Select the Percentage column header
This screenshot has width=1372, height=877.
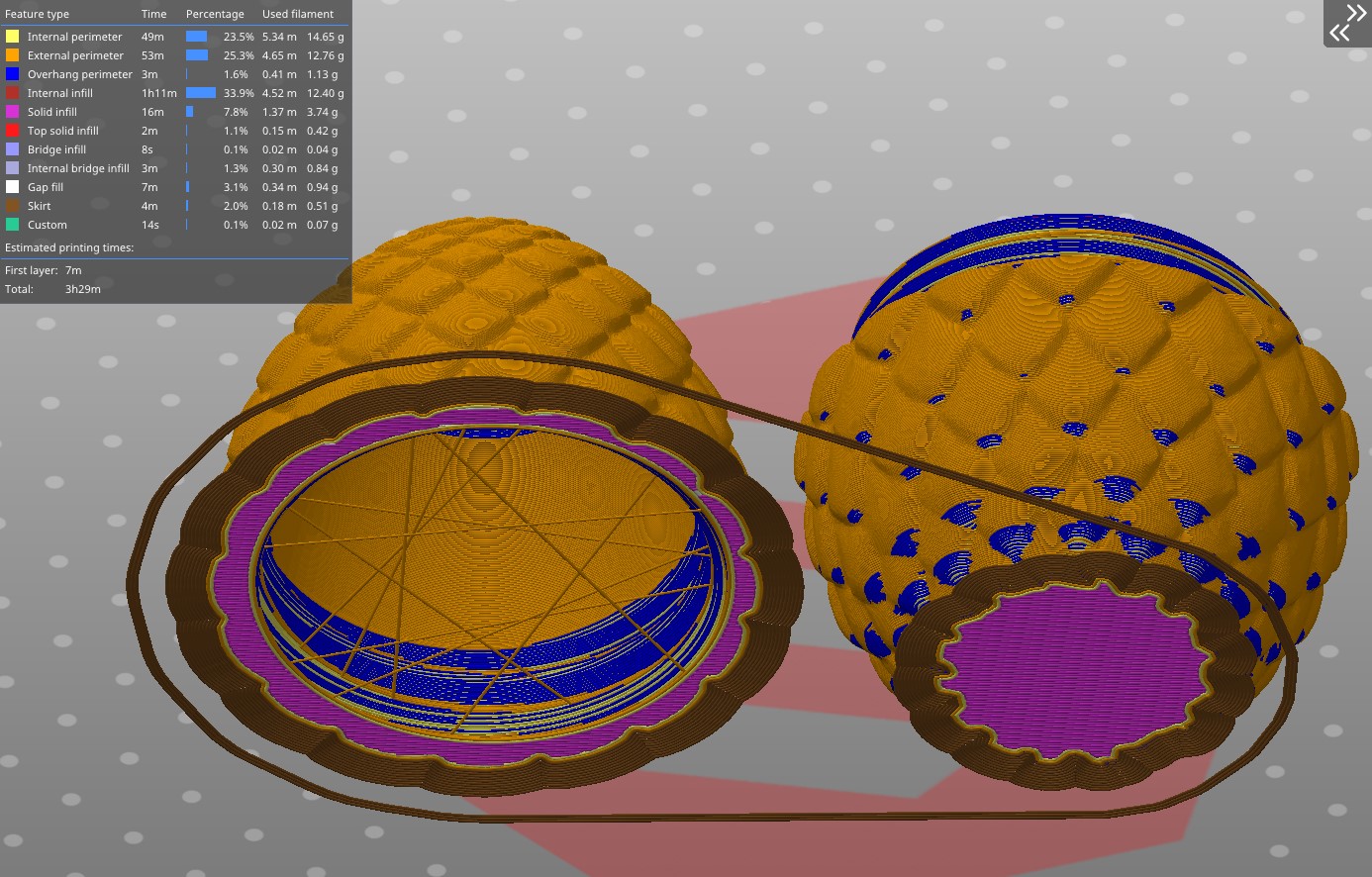click(215, 14)
